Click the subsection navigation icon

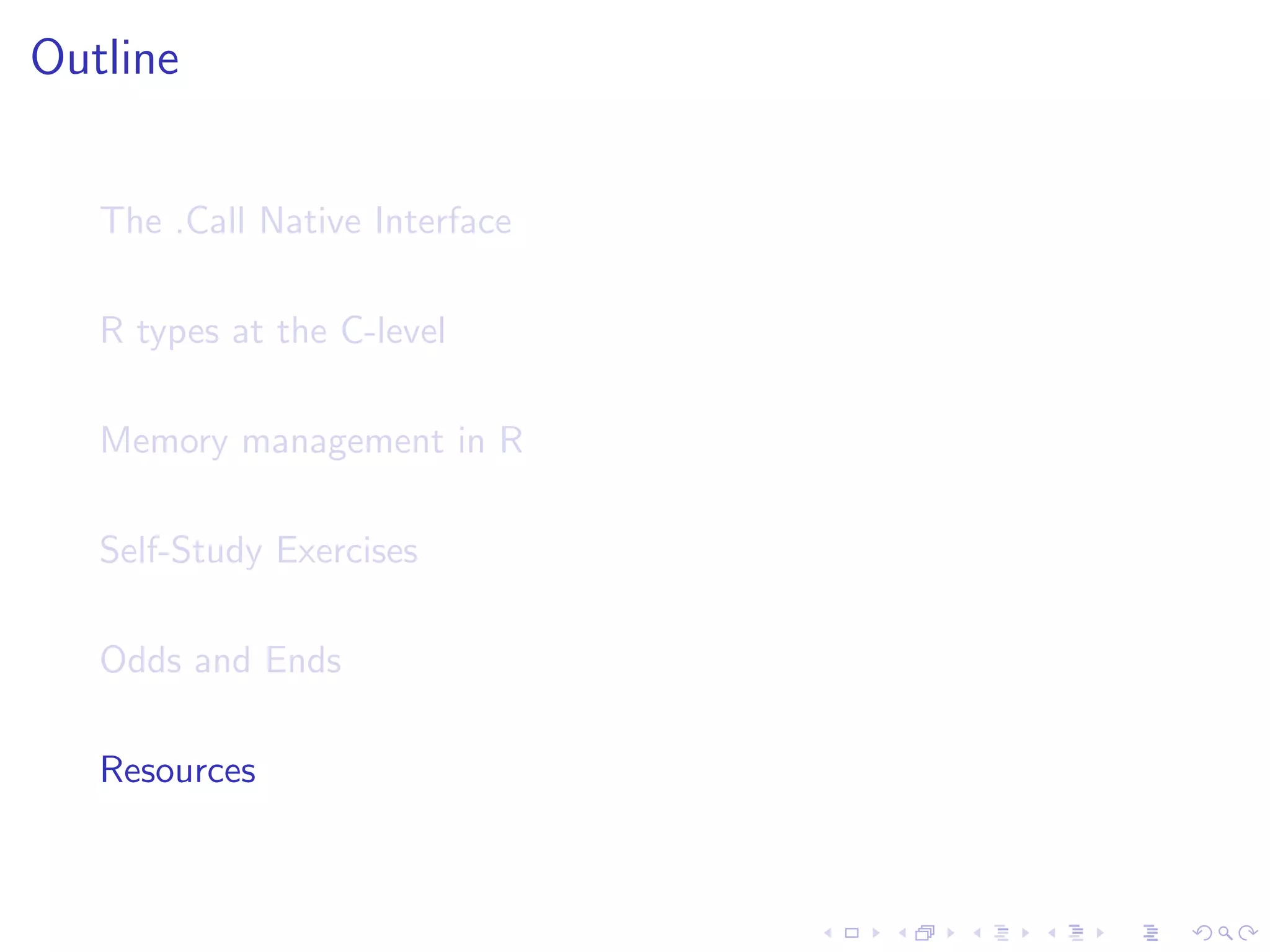(x=1001, y=933)
